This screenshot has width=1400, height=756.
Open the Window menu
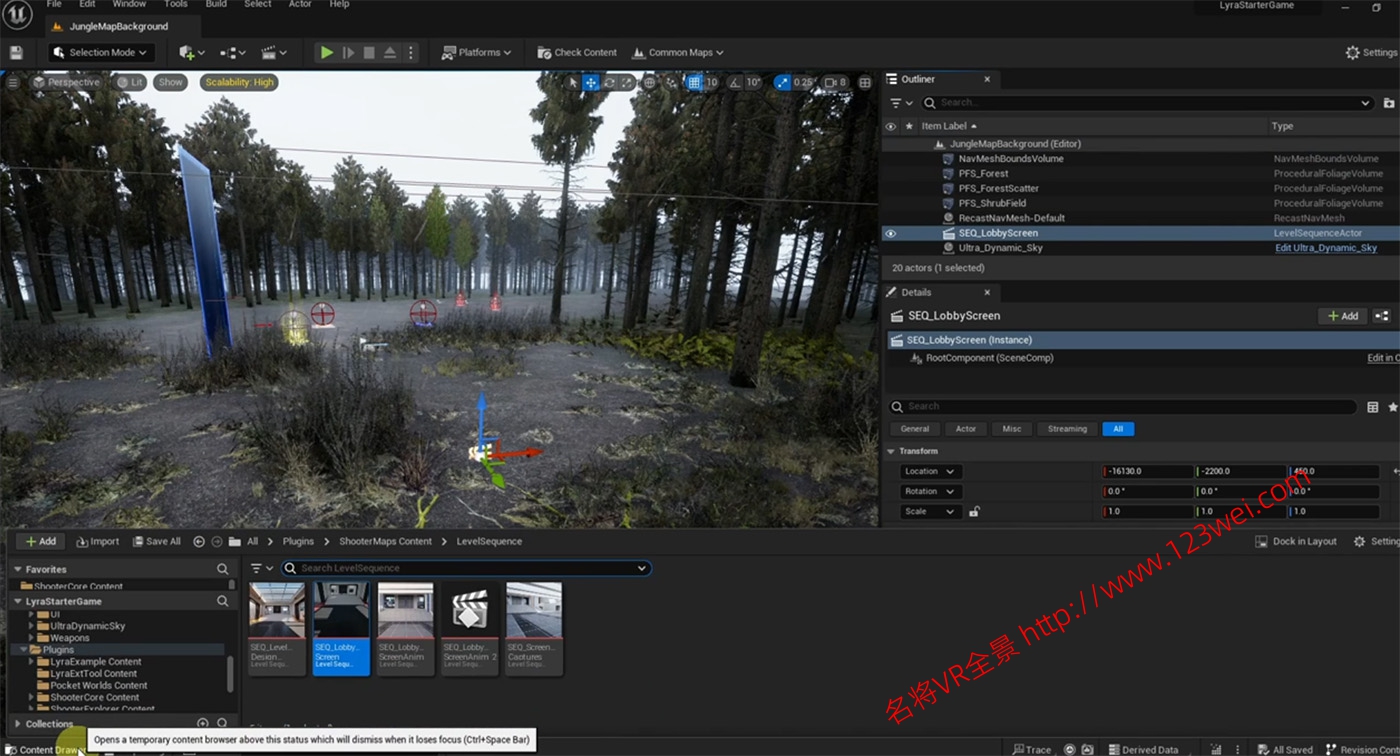pos(128,4)
